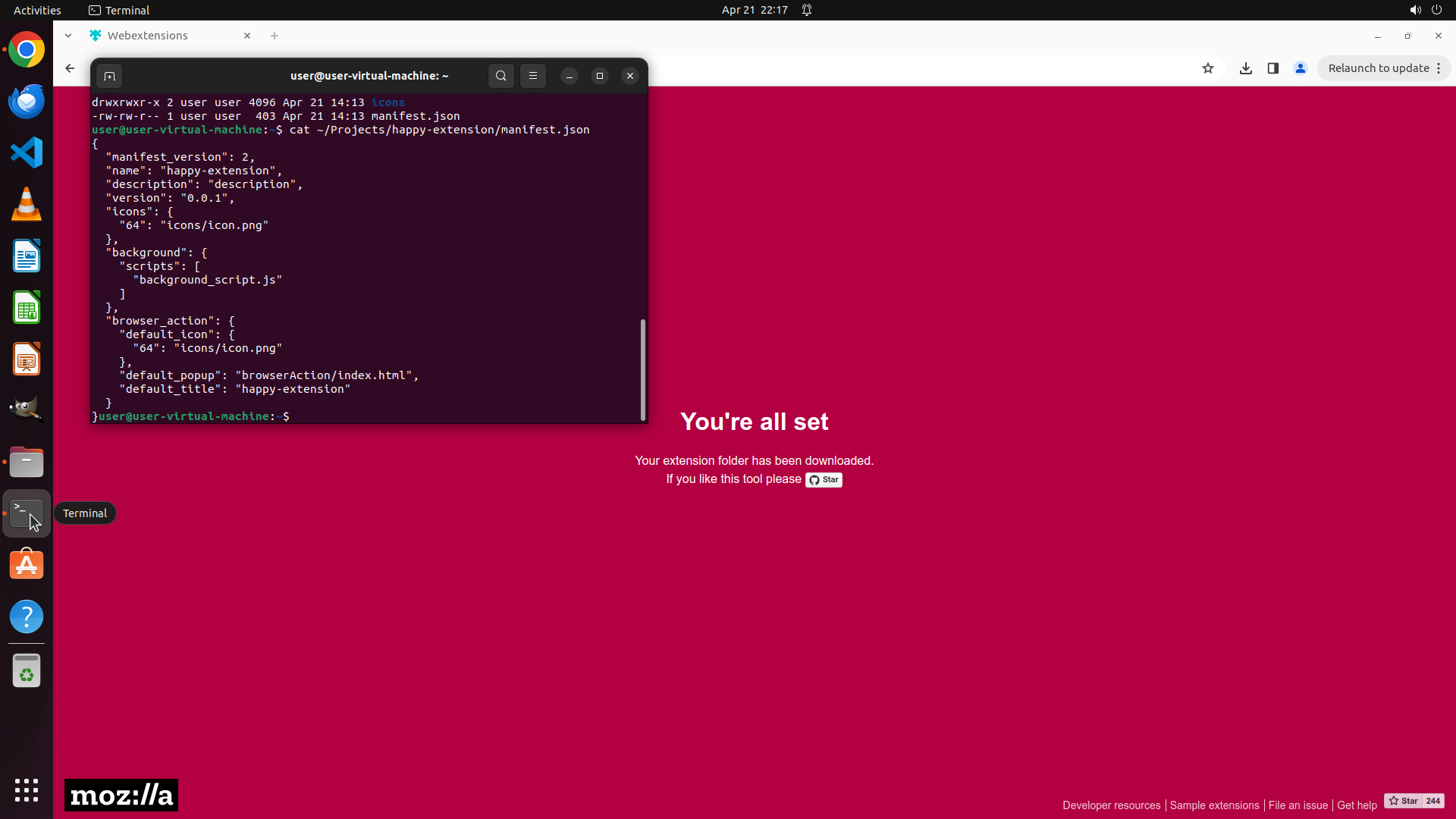Screen dimensions: 1456x819
Task: Click the GitHub Star button in message
Action: [824, 480]
